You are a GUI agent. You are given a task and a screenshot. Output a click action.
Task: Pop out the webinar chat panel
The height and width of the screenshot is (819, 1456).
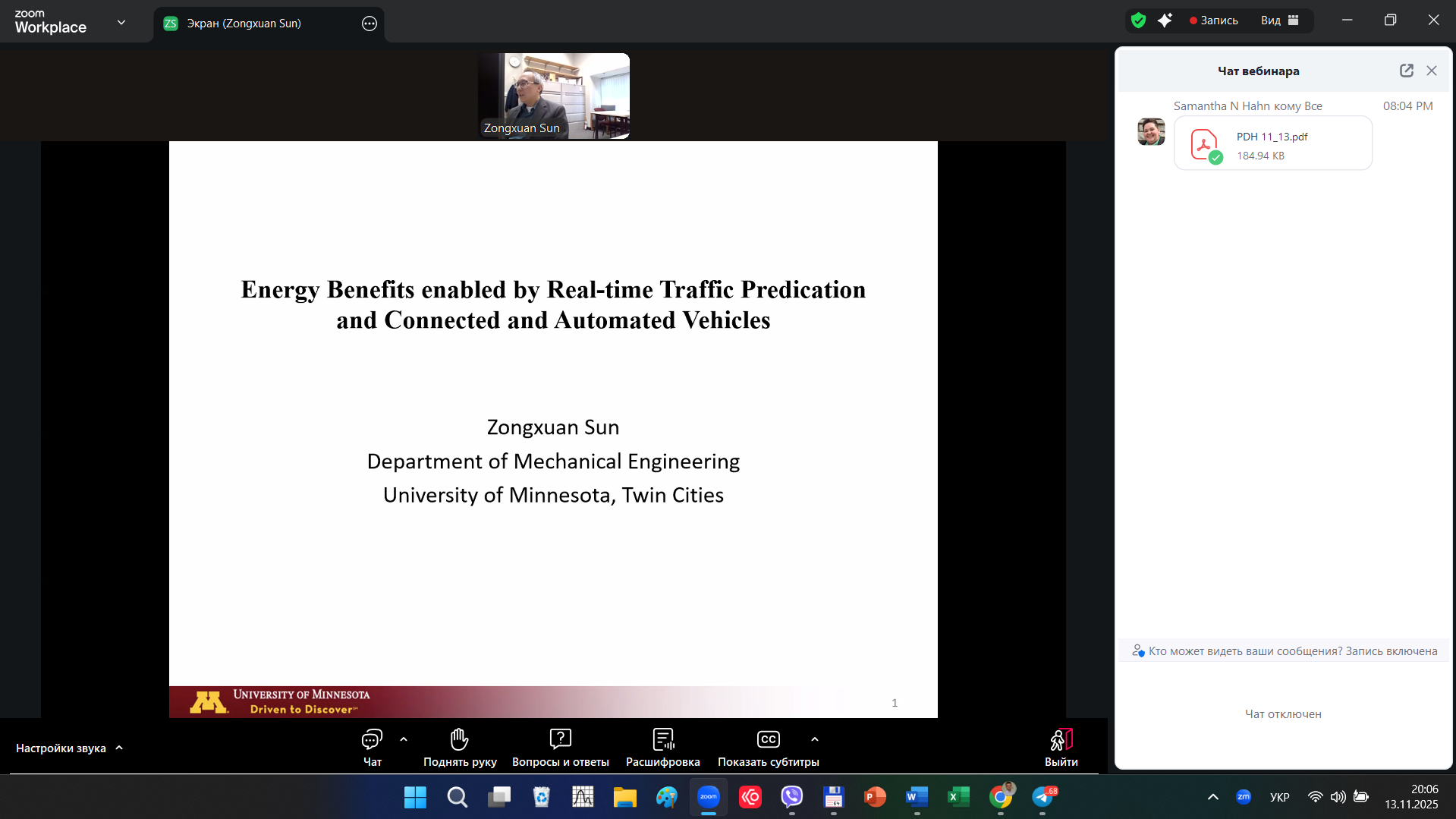[1406, 71]
